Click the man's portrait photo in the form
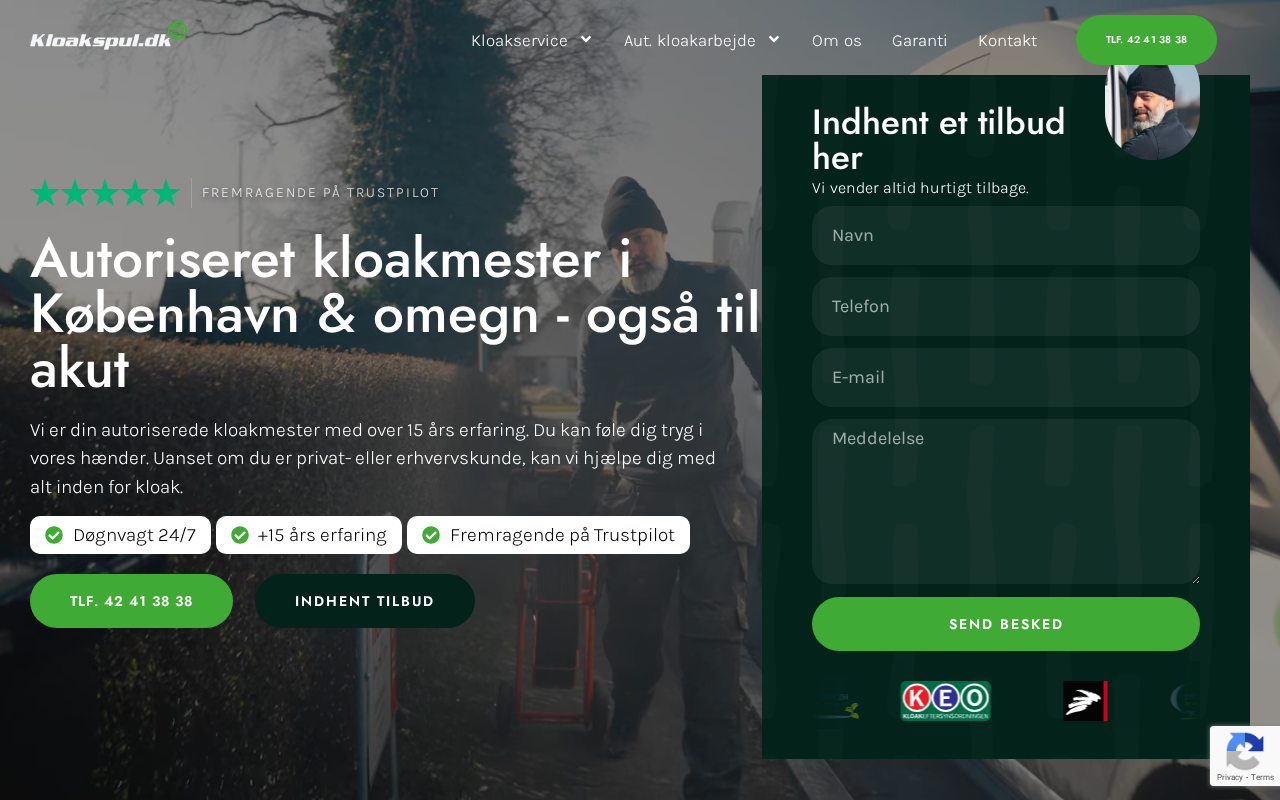This screenshot has width=1280, height=800. point(1152,108)
